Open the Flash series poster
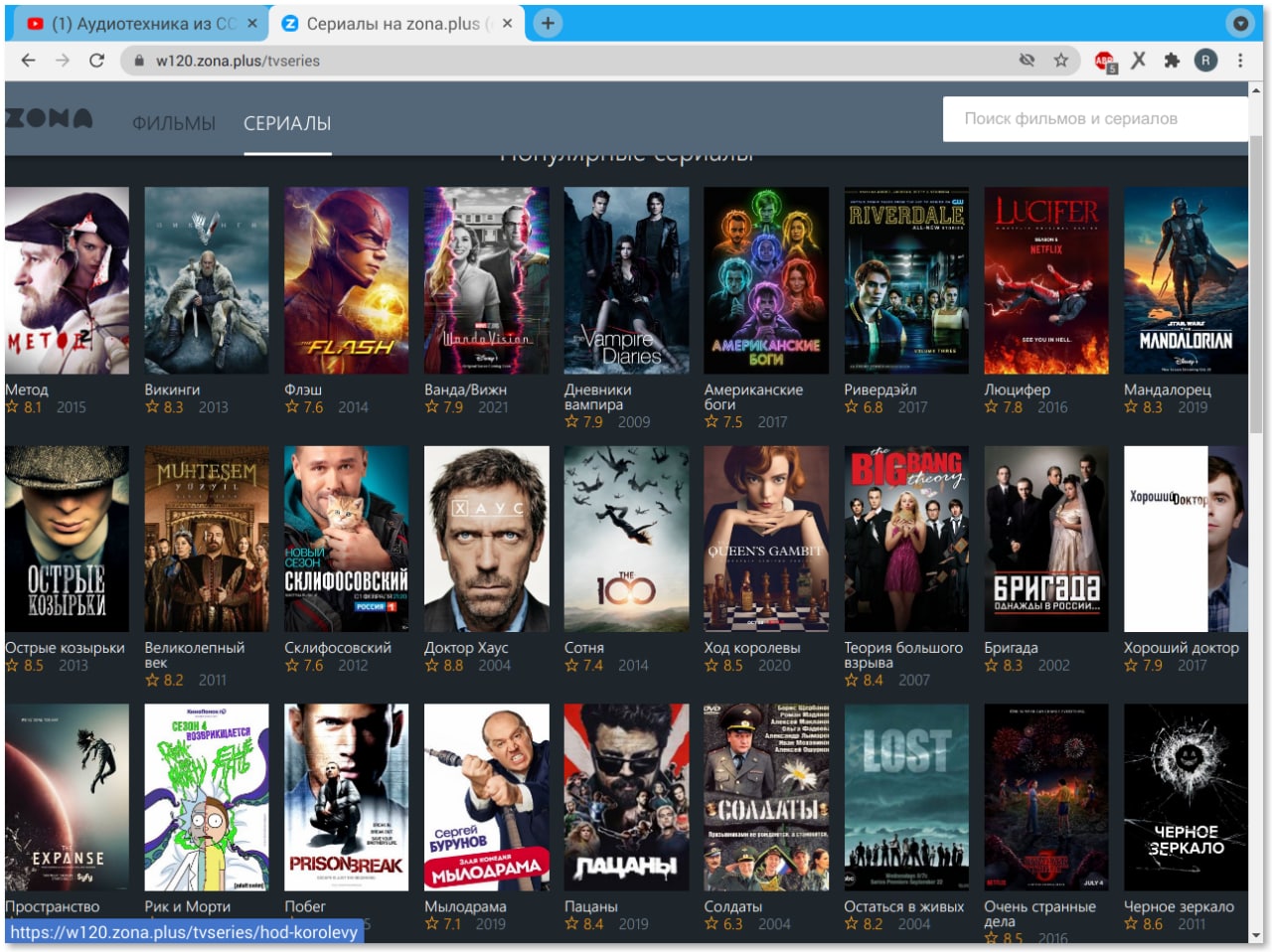1272x952 pixels. pos(346,280)
